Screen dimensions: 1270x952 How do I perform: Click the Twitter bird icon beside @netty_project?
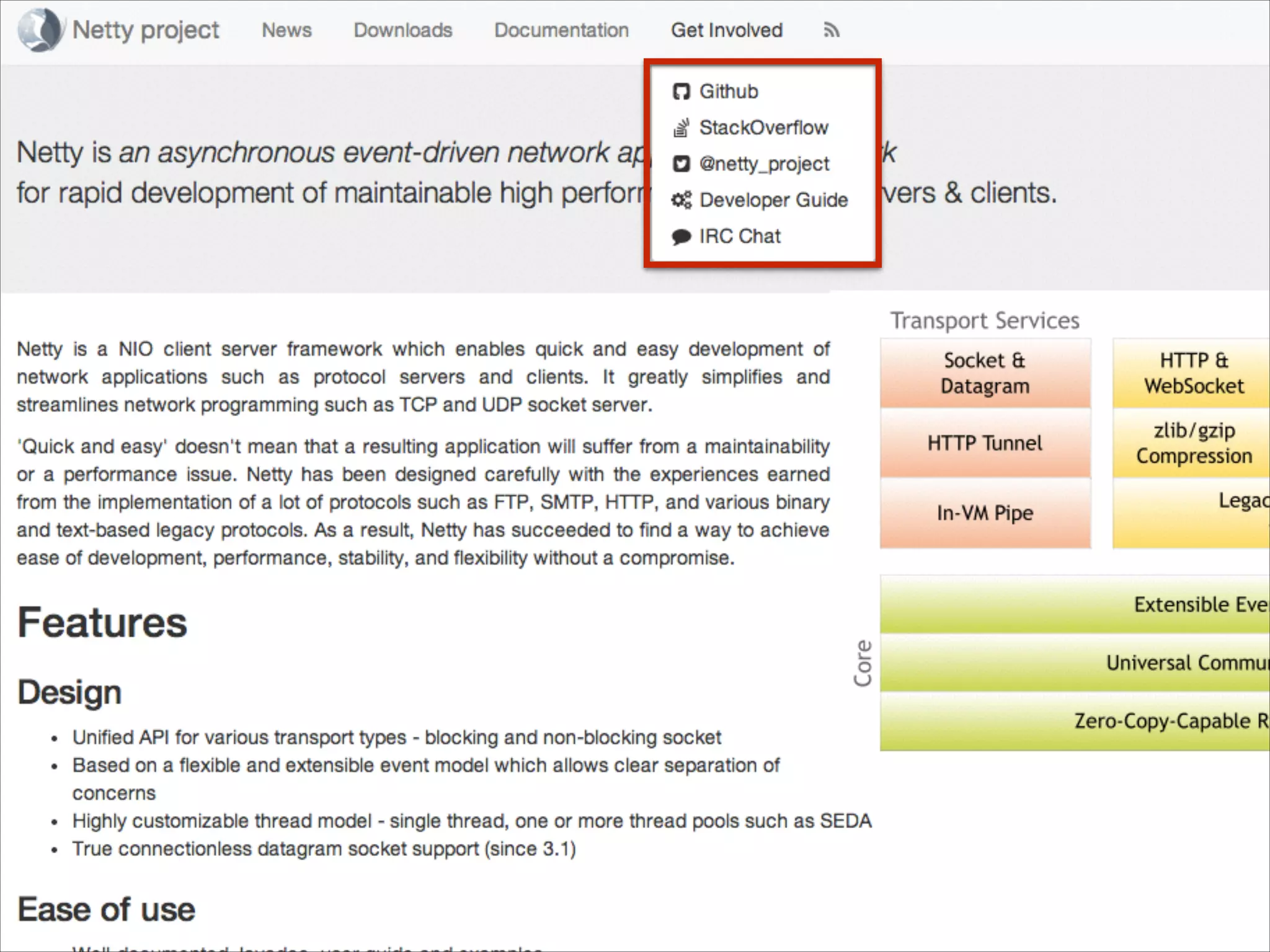pos(681,164)
